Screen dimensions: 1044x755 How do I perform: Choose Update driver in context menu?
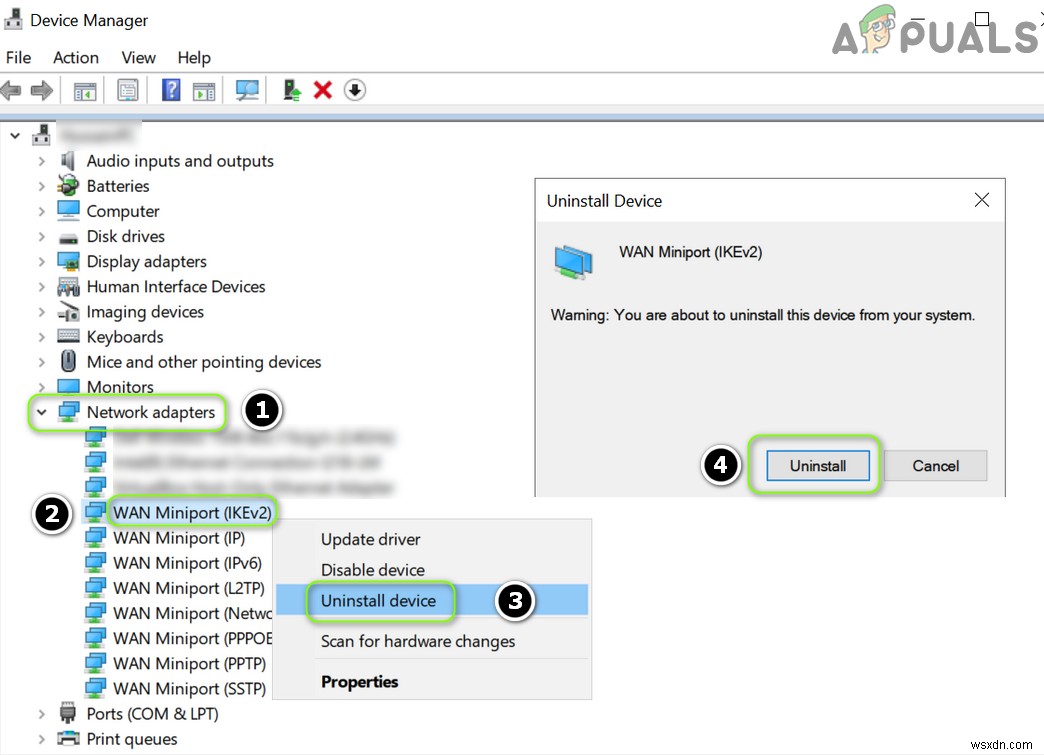pyautogui.click(x=432, y=539)
